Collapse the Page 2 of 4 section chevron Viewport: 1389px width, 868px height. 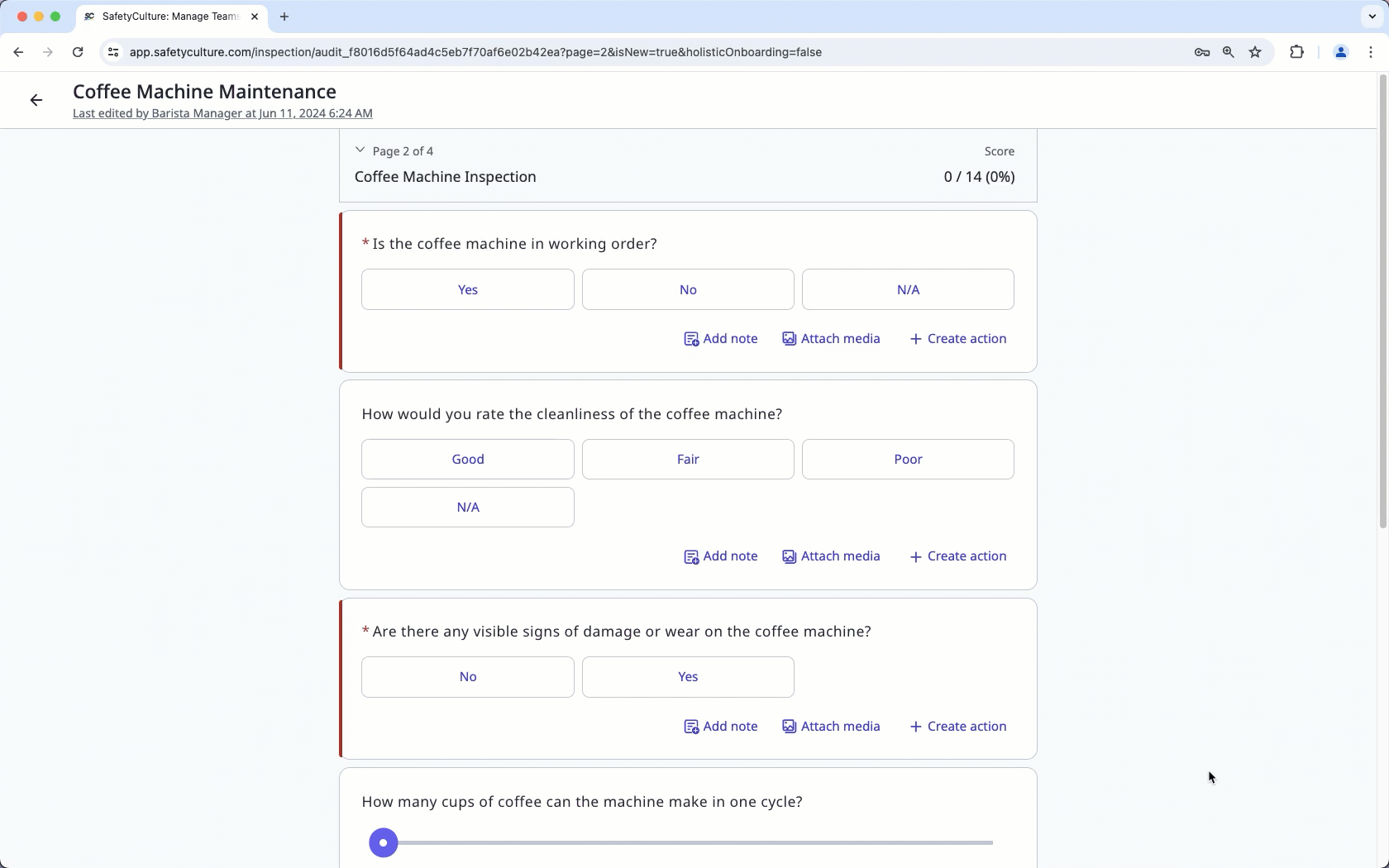tap(360, 150)
